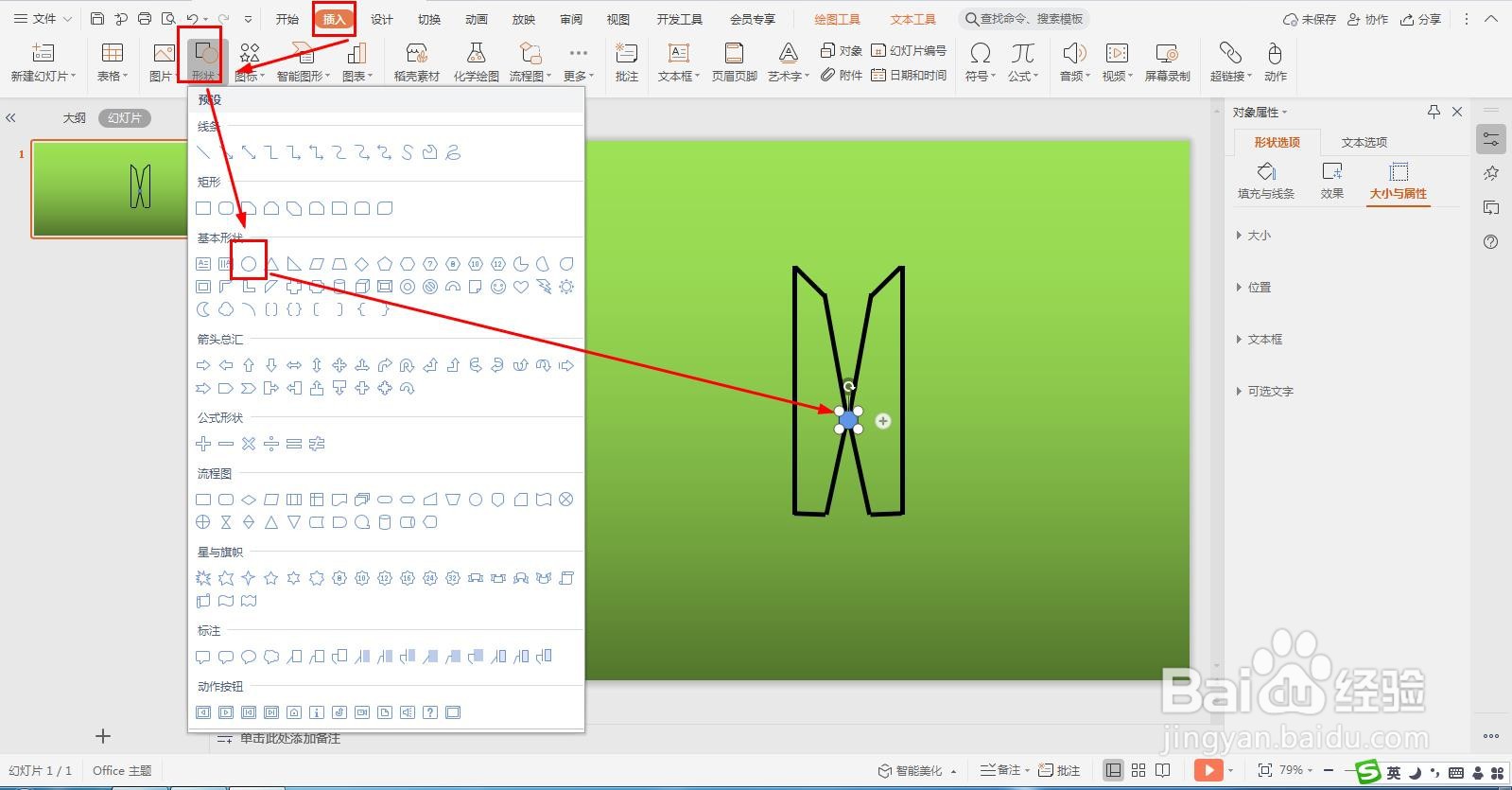Click Unsaved (未保存) status button

1310,19
